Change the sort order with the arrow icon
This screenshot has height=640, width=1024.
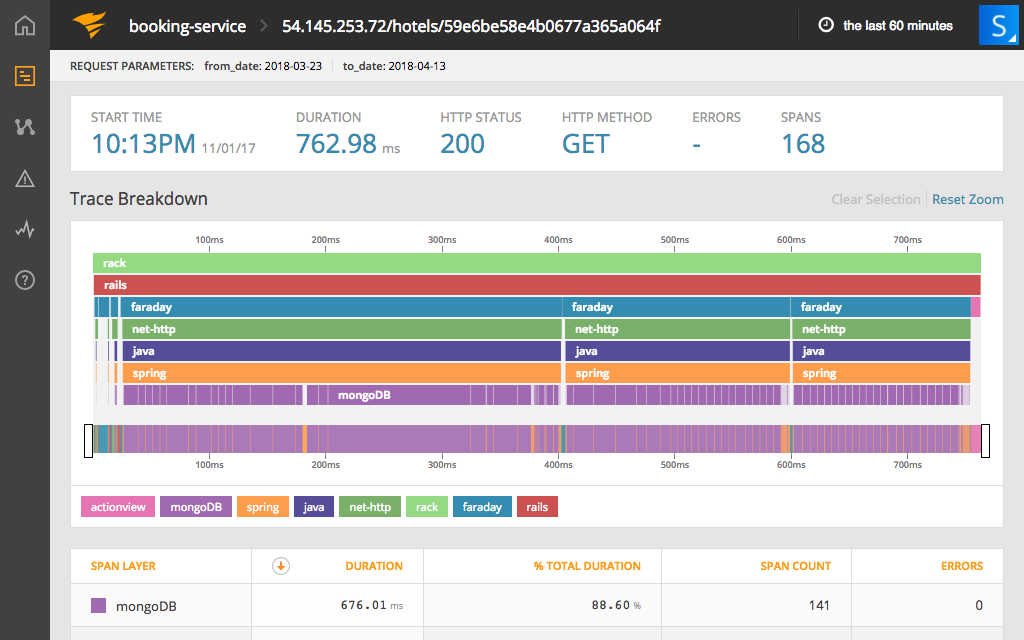pyautogui.click(x=281, y=565)
